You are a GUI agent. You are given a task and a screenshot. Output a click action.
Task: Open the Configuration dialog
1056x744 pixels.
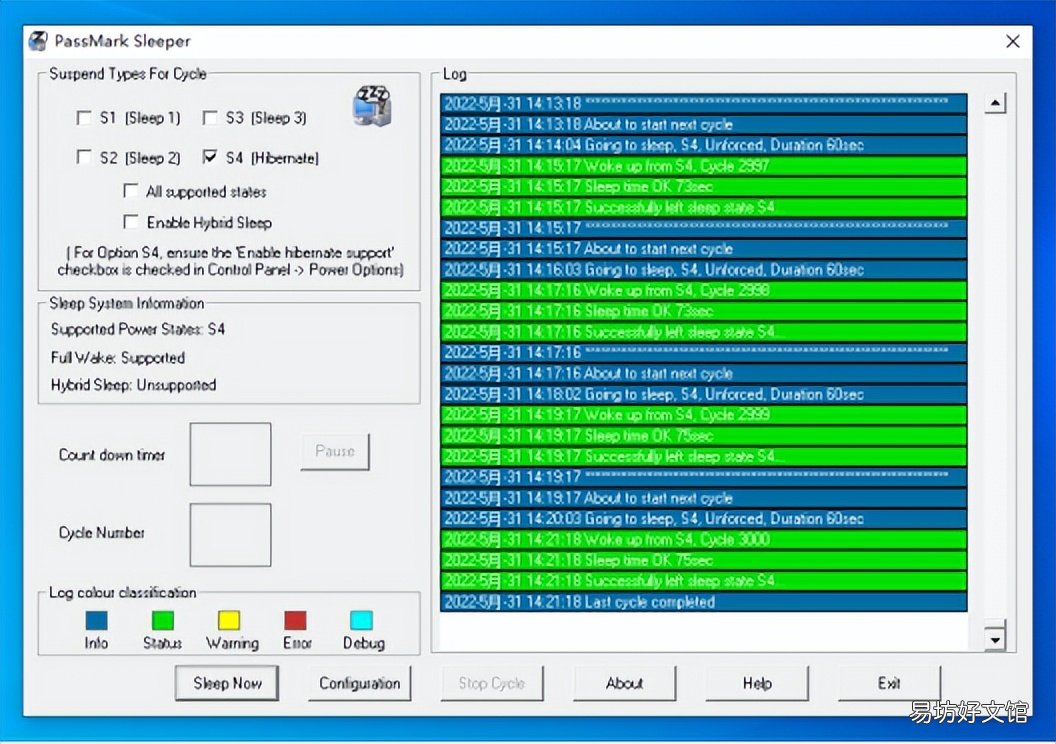click(360, 683)
